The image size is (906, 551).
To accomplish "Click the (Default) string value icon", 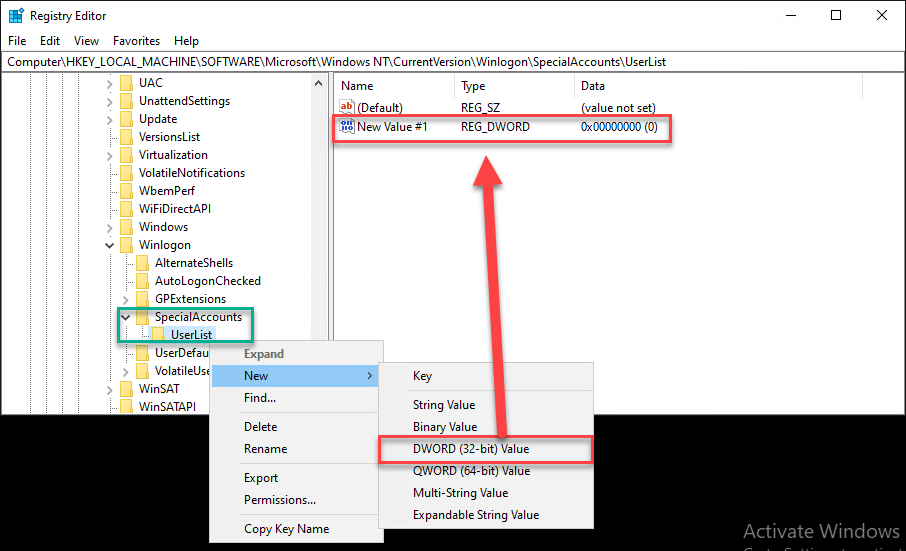I will point(347,107).
